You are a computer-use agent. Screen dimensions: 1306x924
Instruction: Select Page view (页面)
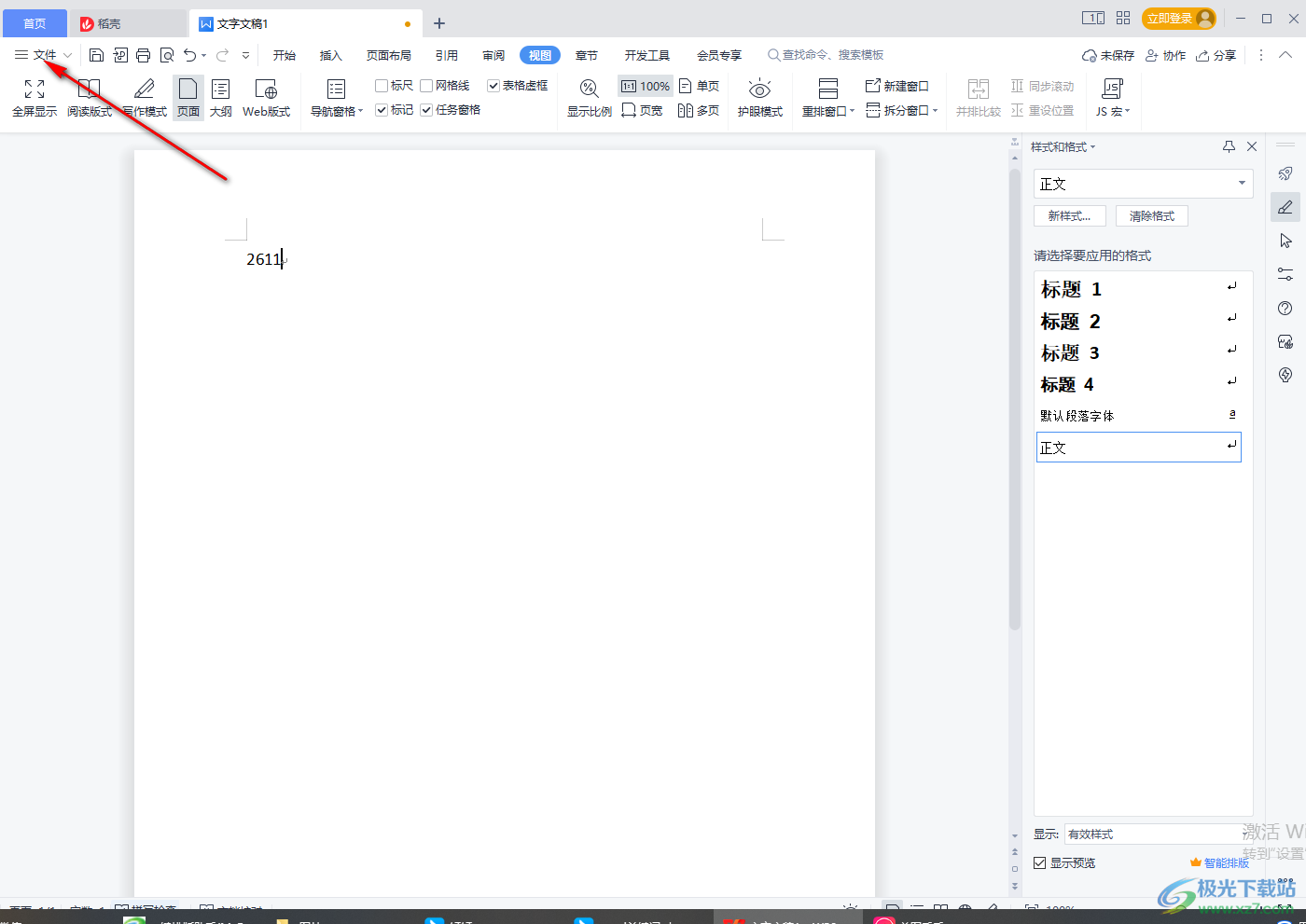coord(188,98)
